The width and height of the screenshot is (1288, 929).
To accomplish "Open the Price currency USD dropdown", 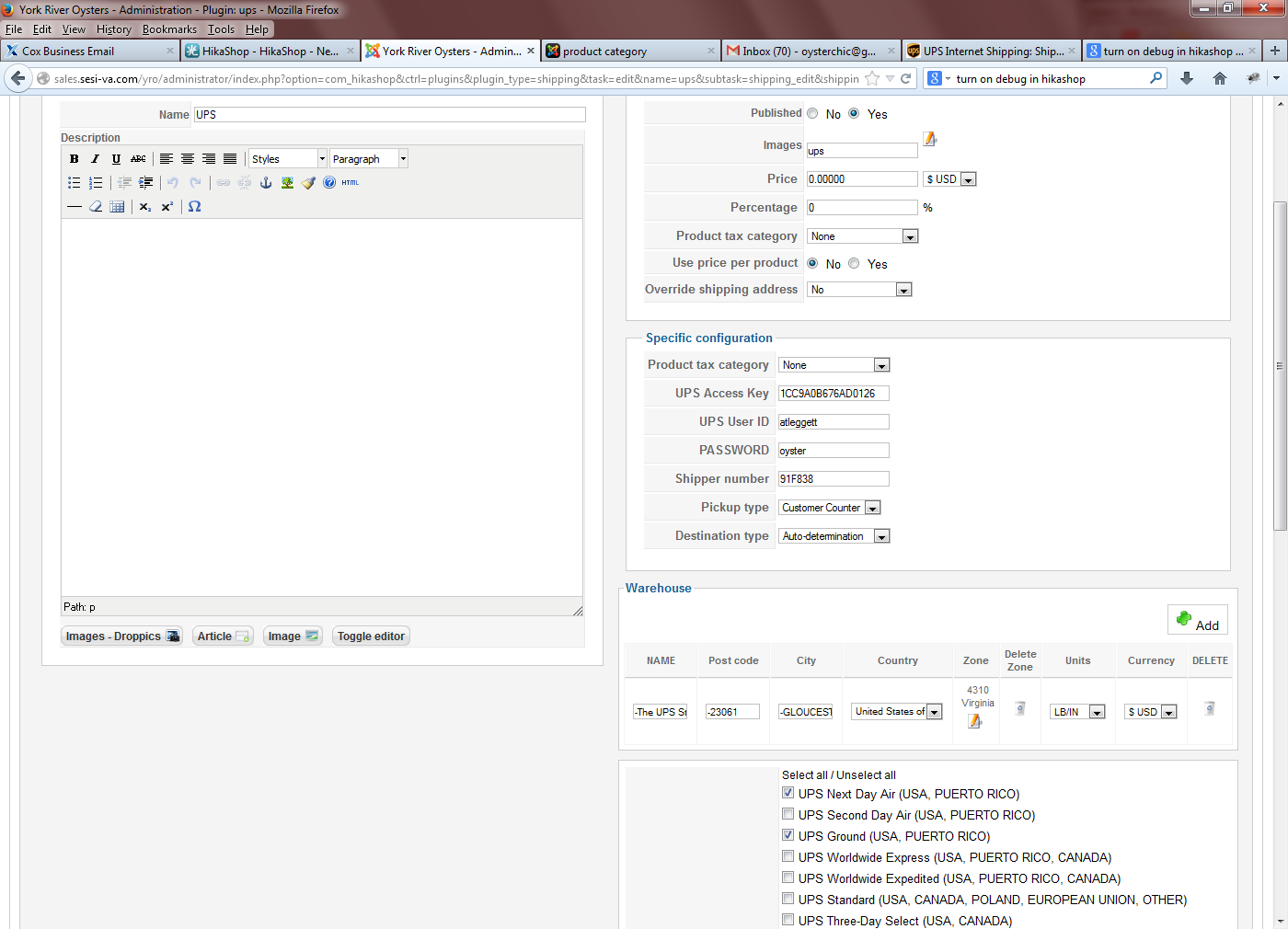I will (949, 179).
